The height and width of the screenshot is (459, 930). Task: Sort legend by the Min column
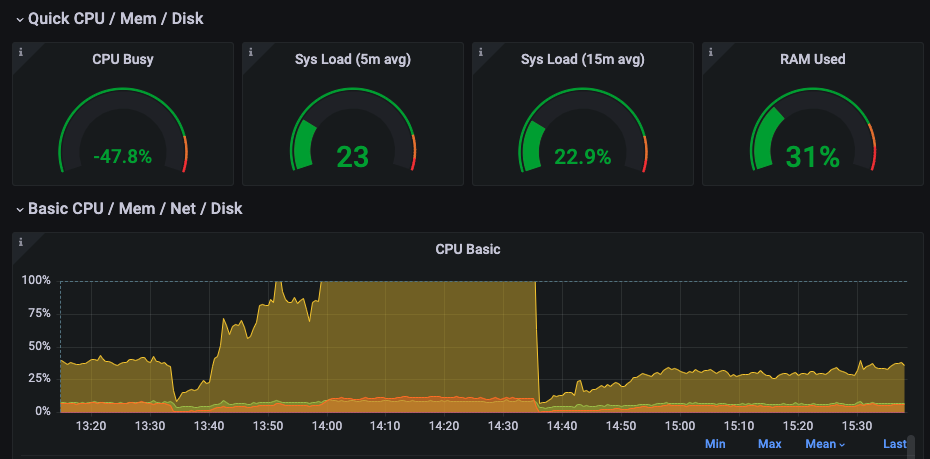point(715,444)
